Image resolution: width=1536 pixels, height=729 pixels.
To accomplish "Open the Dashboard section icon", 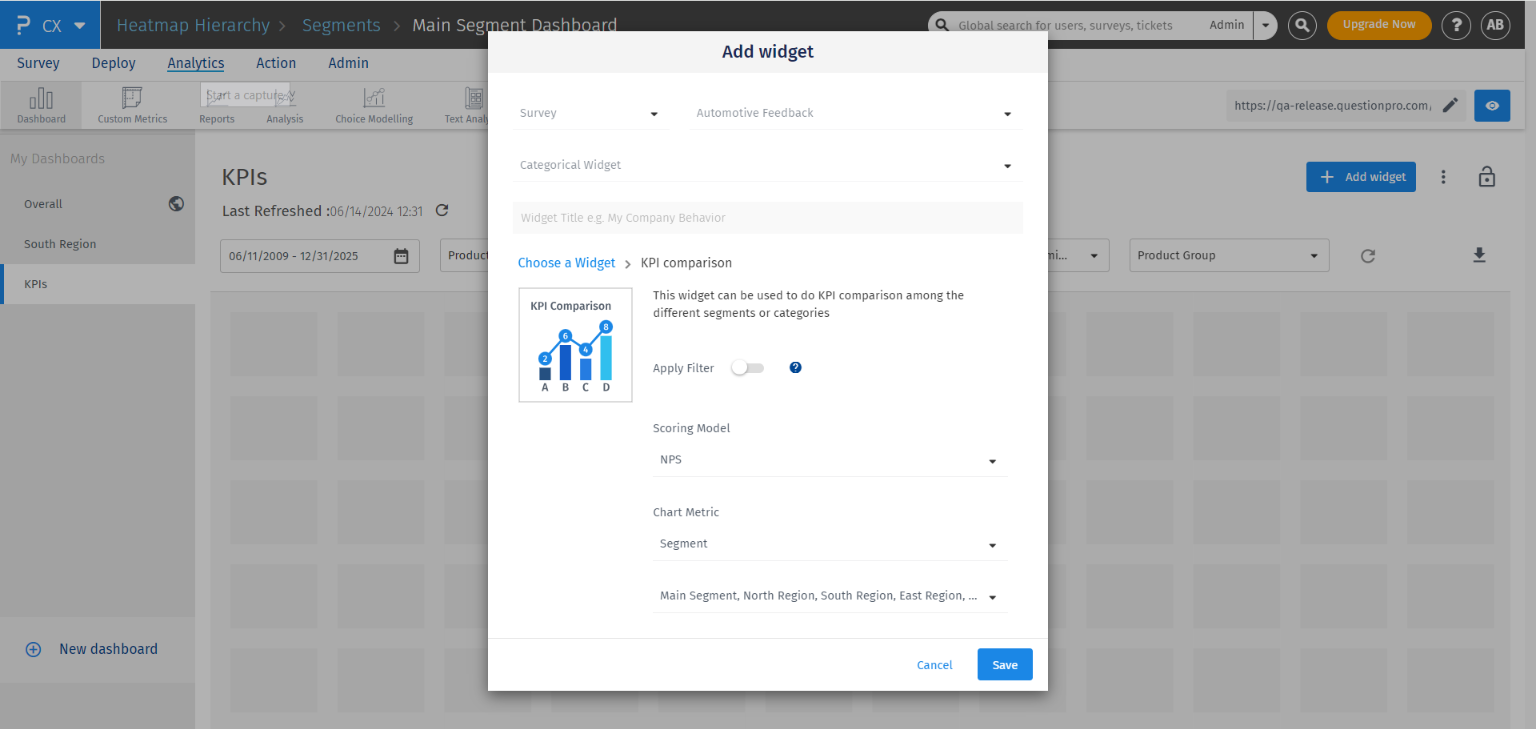I will tap(40, 104).
